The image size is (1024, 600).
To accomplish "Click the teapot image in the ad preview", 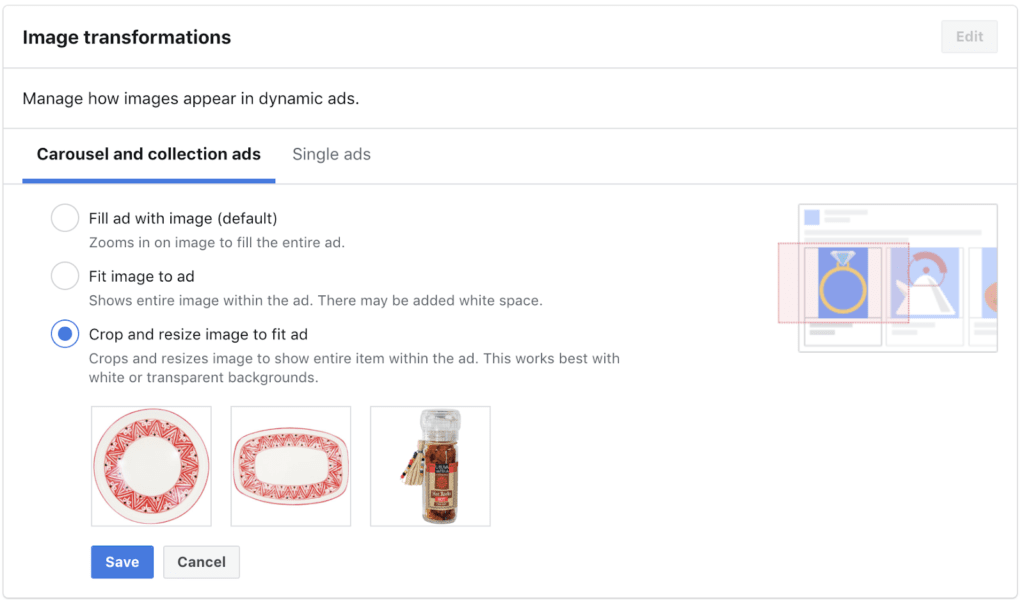I will coord(926,284).
